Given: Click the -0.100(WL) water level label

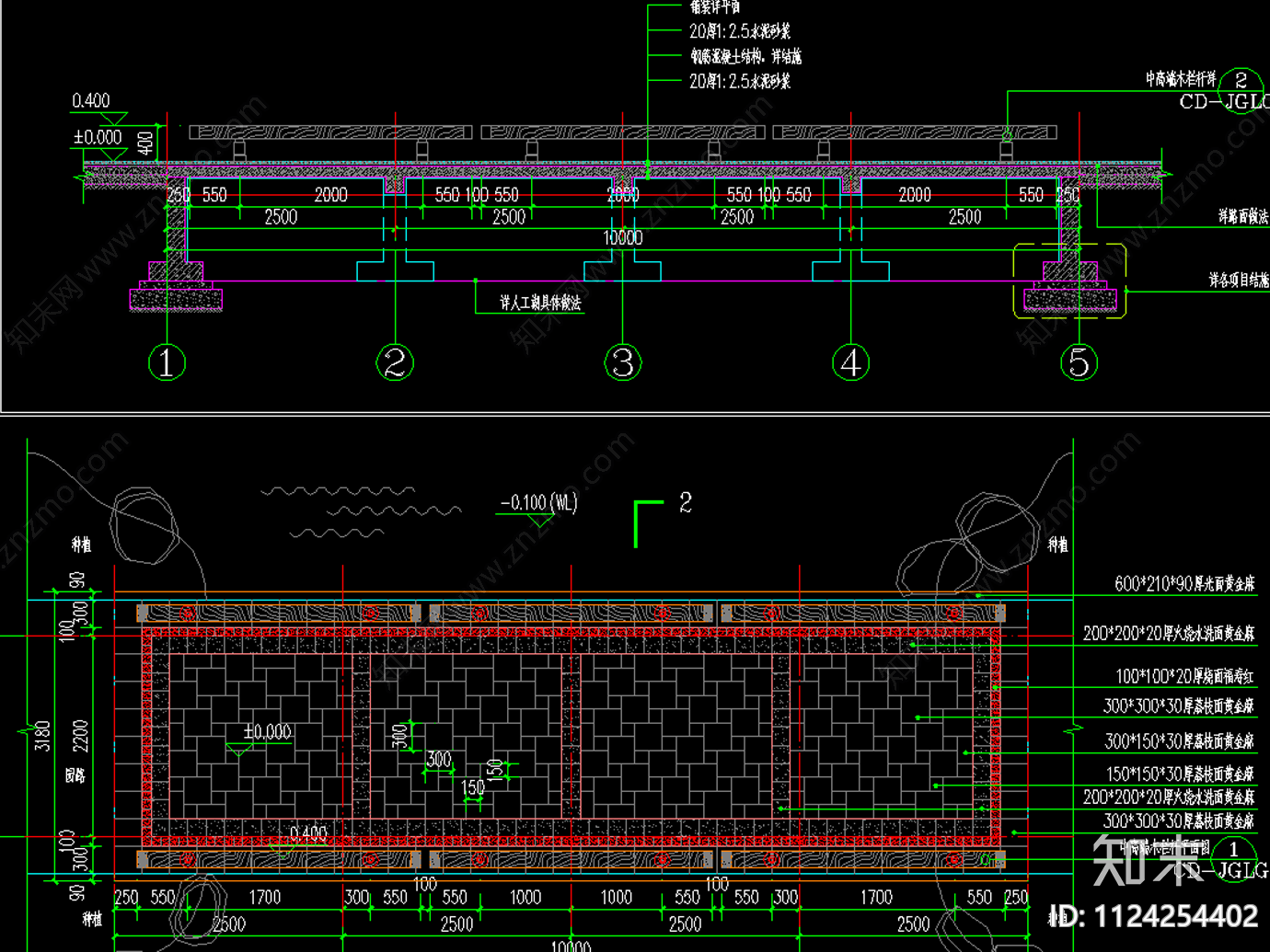Looking at the screenshot, I should 538,502.
